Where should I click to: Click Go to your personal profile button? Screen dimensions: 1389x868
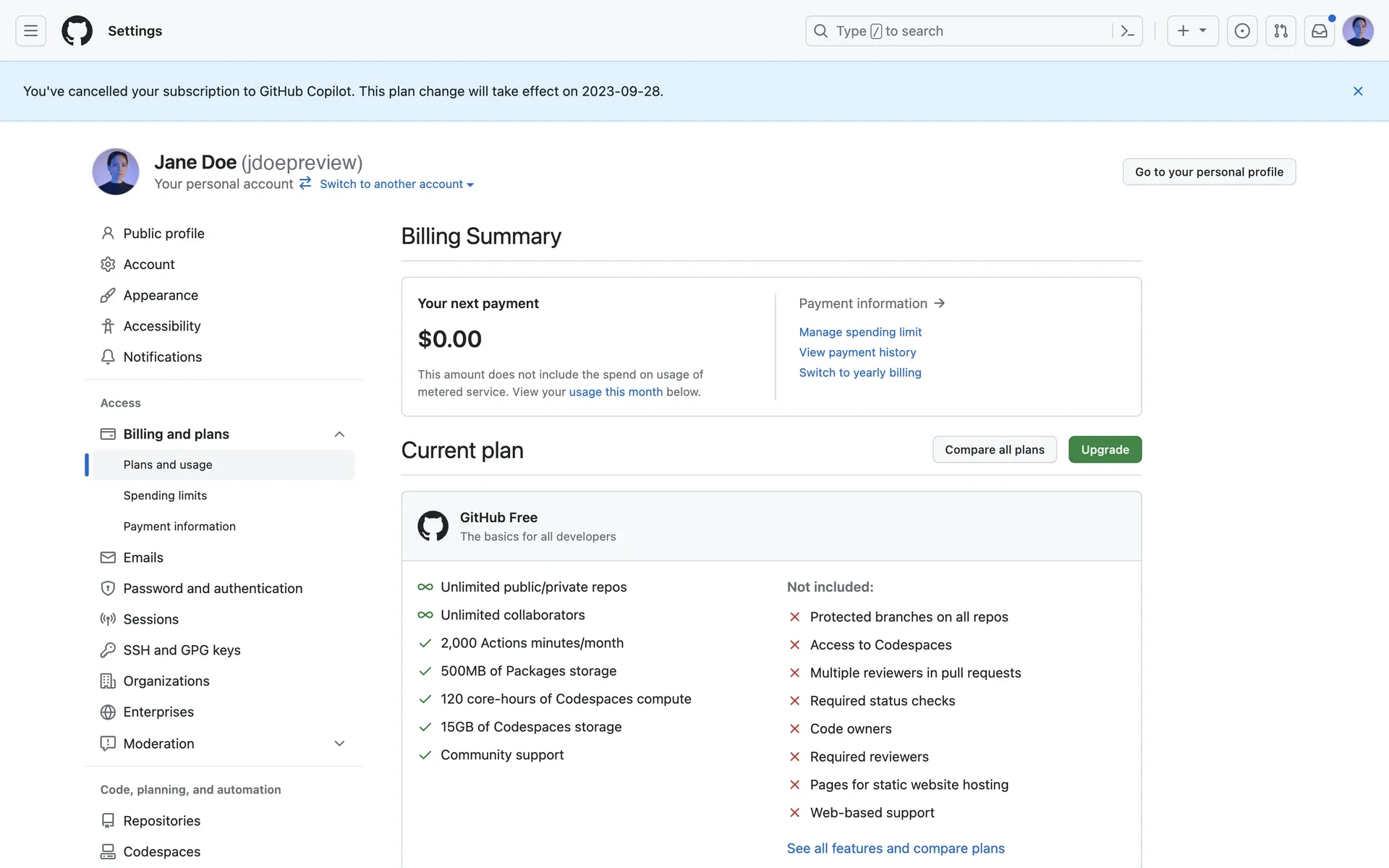pyautogui.click(x=1209, y=172)
